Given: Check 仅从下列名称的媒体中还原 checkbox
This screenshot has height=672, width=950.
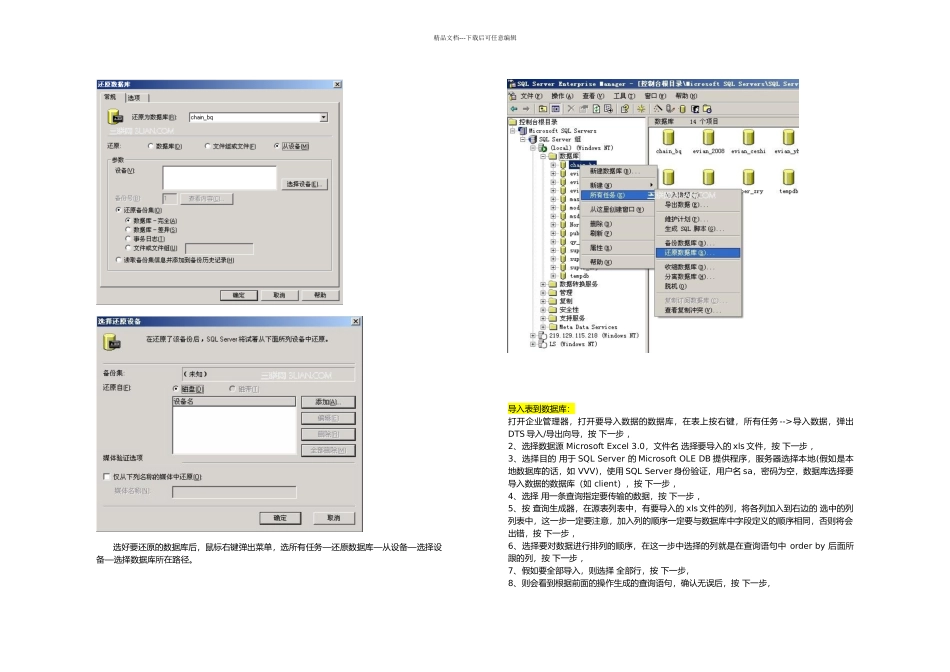Looking at the screenshot, I should point(107,476).
